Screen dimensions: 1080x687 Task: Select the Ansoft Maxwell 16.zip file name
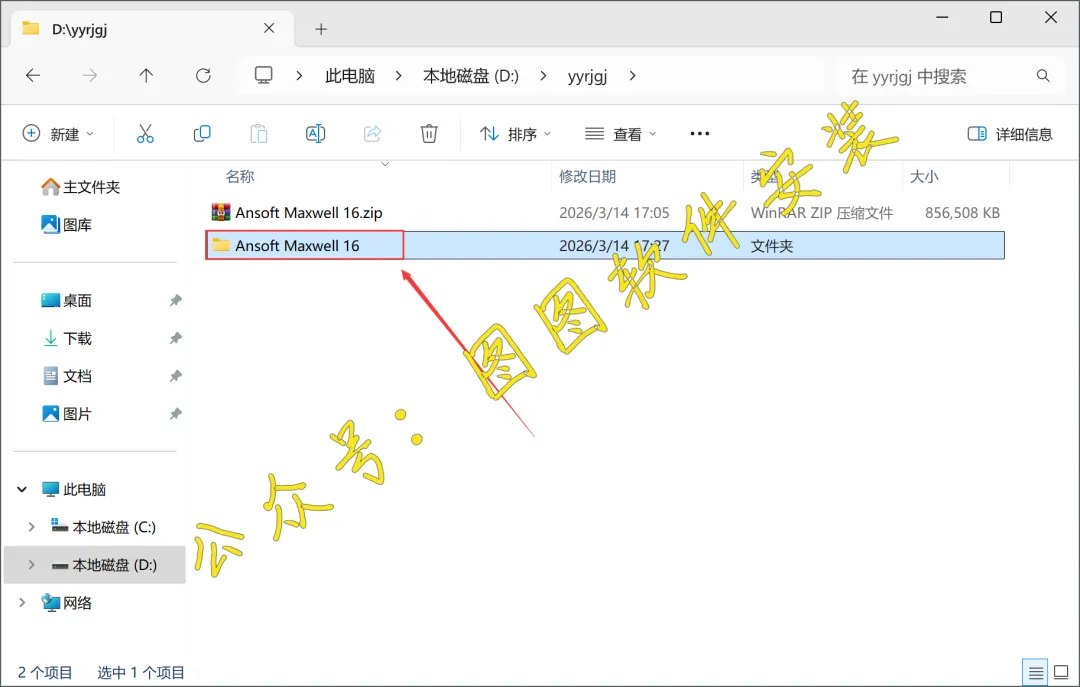pyautogui.click(x=309, y=212)
